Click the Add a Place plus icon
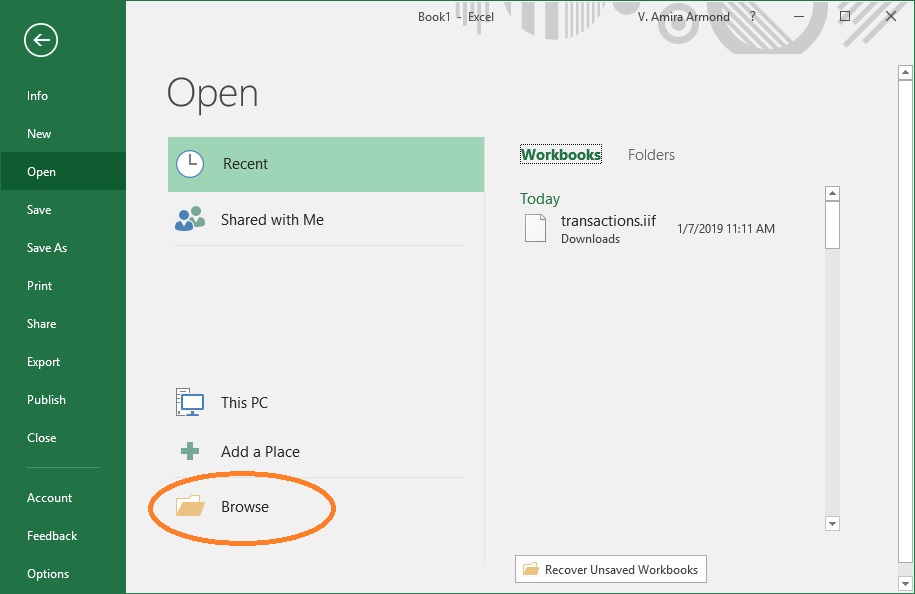Image resolution: width=915 pixels, height=594 pixels. click(190, 451)
